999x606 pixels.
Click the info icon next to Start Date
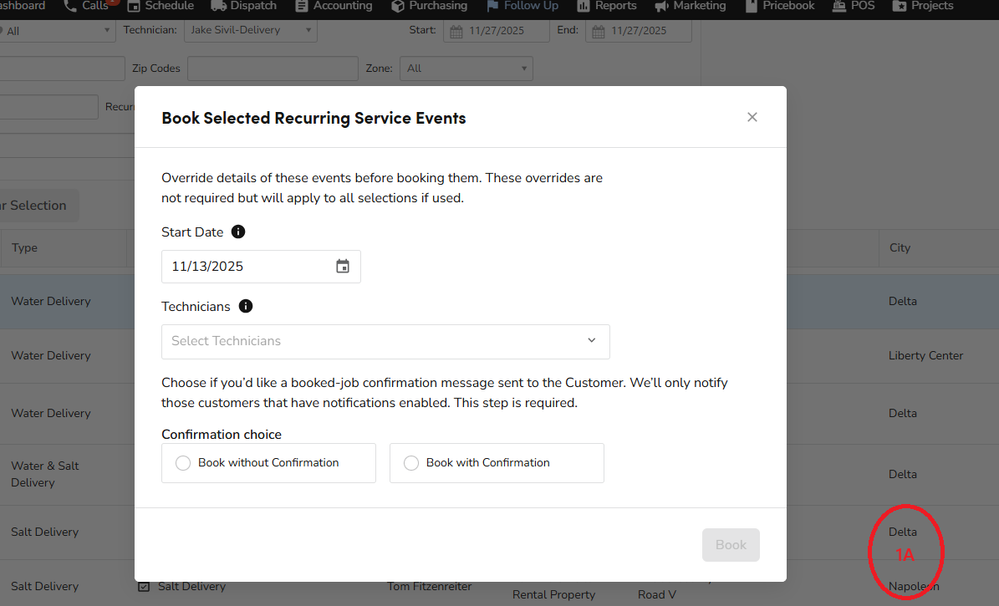tap(238, 232)
